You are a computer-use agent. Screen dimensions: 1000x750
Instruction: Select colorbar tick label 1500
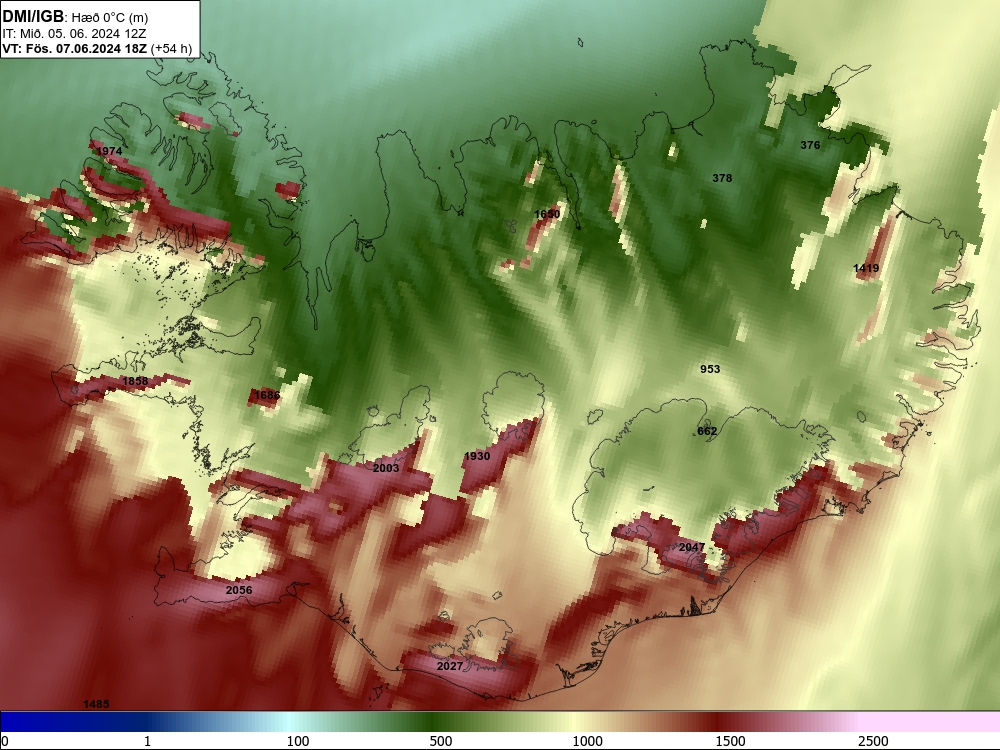[x=730, y=741]
